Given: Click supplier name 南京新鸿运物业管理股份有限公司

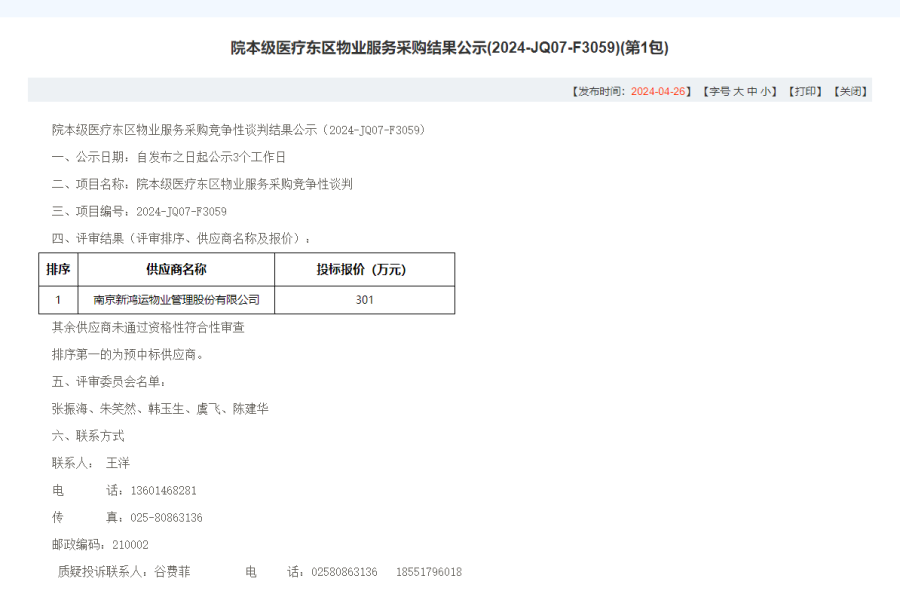Looking at the screenshot, I should pos(176,299).
